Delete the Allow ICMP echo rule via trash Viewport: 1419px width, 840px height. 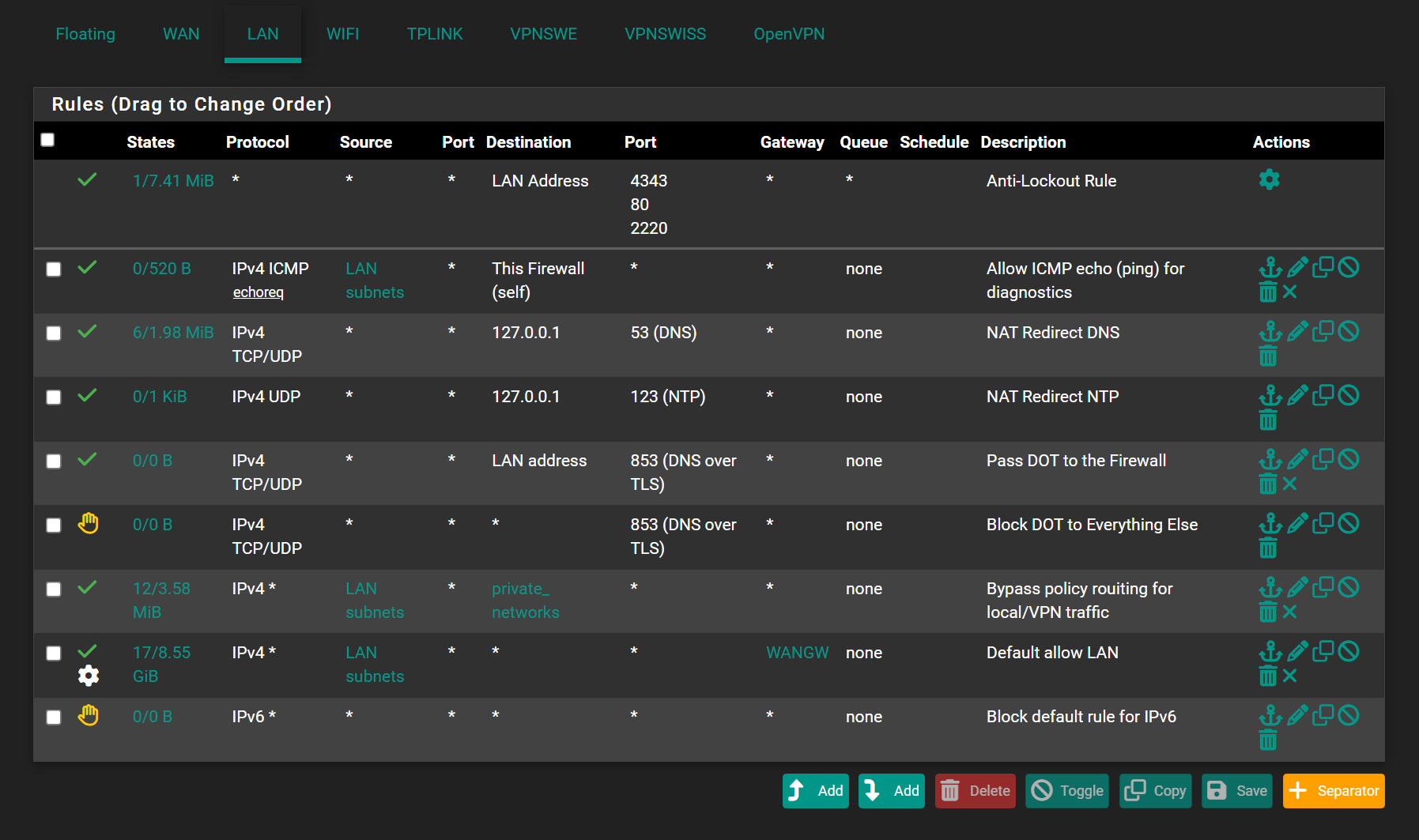click(x=1268, y=292)
